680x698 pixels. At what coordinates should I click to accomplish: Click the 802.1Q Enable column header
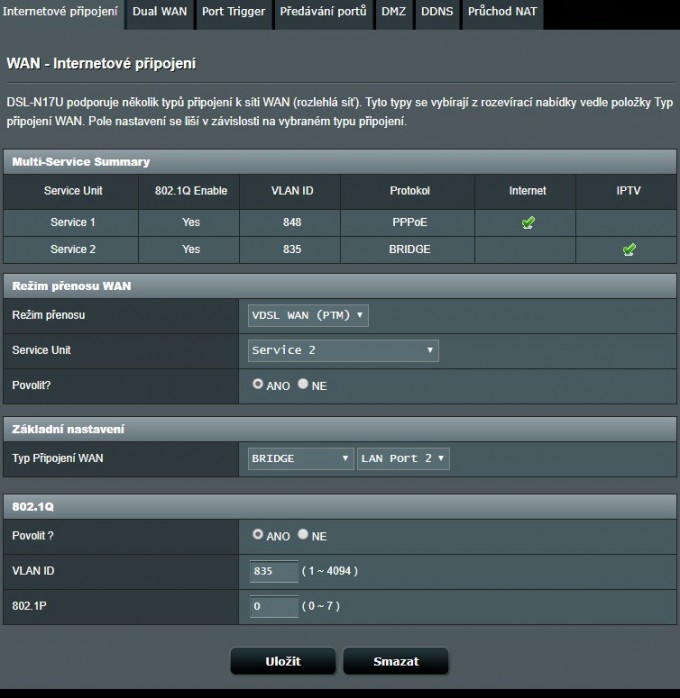(x=191, y=191)
